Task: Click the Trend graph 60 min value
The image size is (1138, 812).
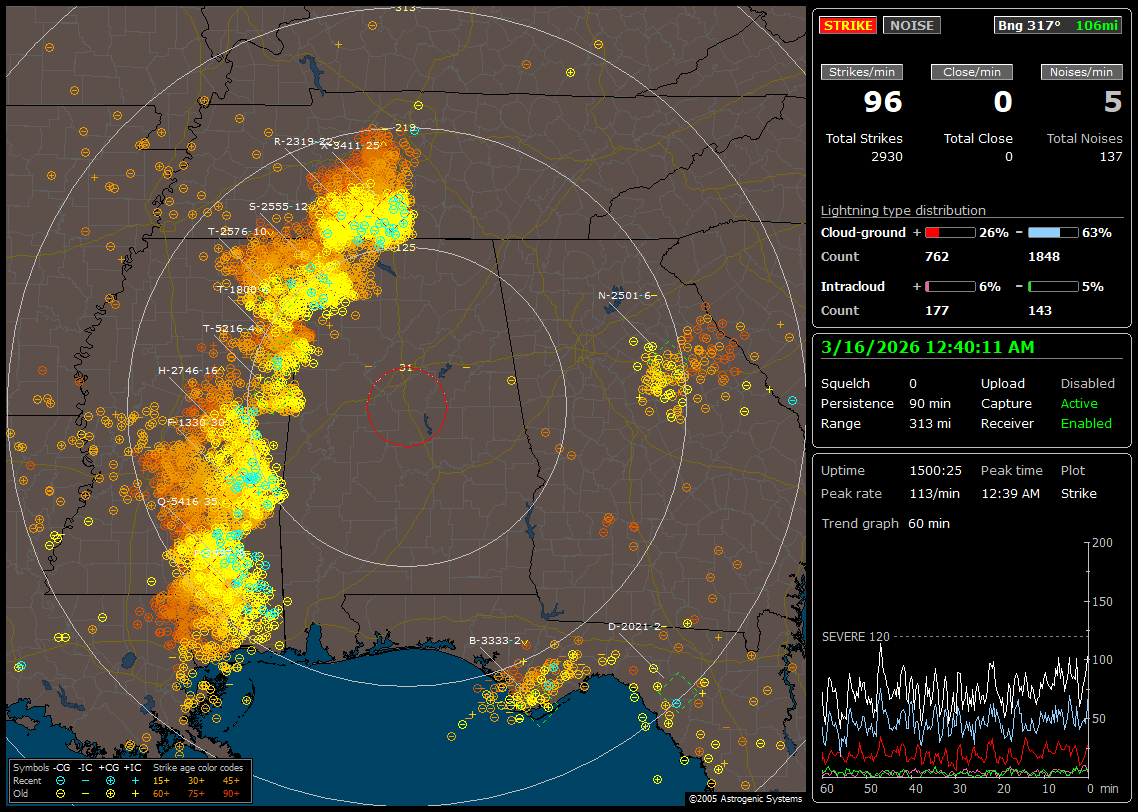Action: coord(929,523)
